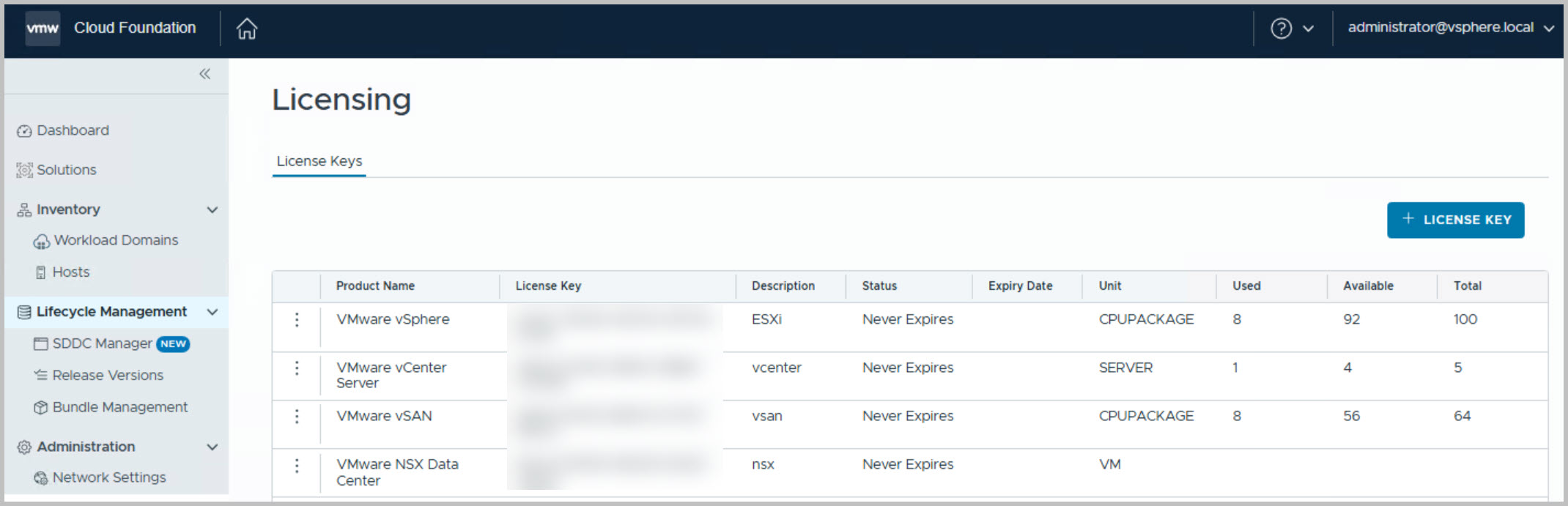The height and width of the screenshot is (506, 1568).
Task: Click the Lifecycle Management stack icon
Action: coord(24,312)
